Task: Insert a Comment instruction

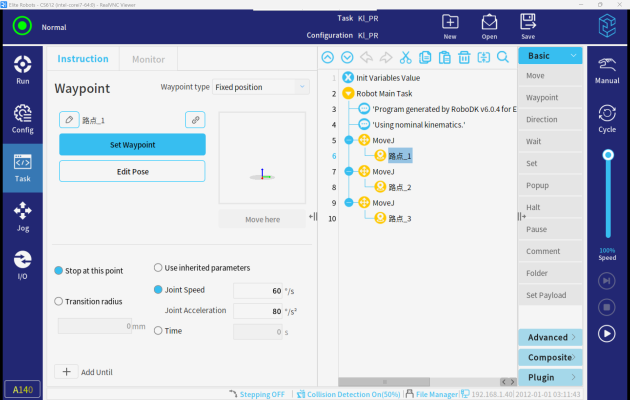Action: click(550, 251)
